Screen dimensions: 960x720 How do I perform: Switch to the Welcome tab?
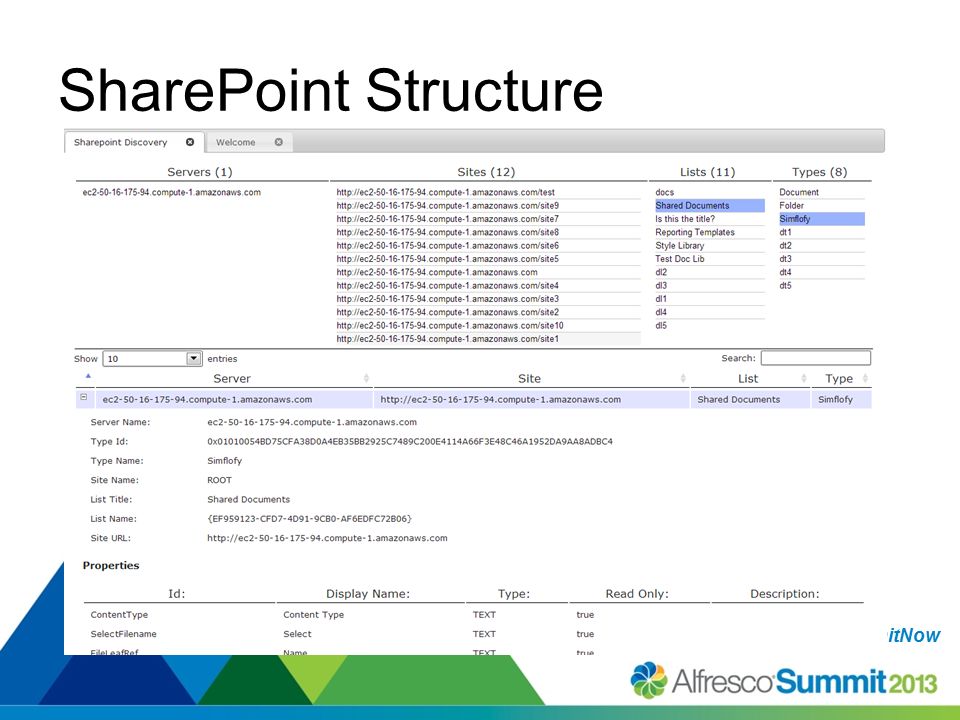(x=236, y=142)
